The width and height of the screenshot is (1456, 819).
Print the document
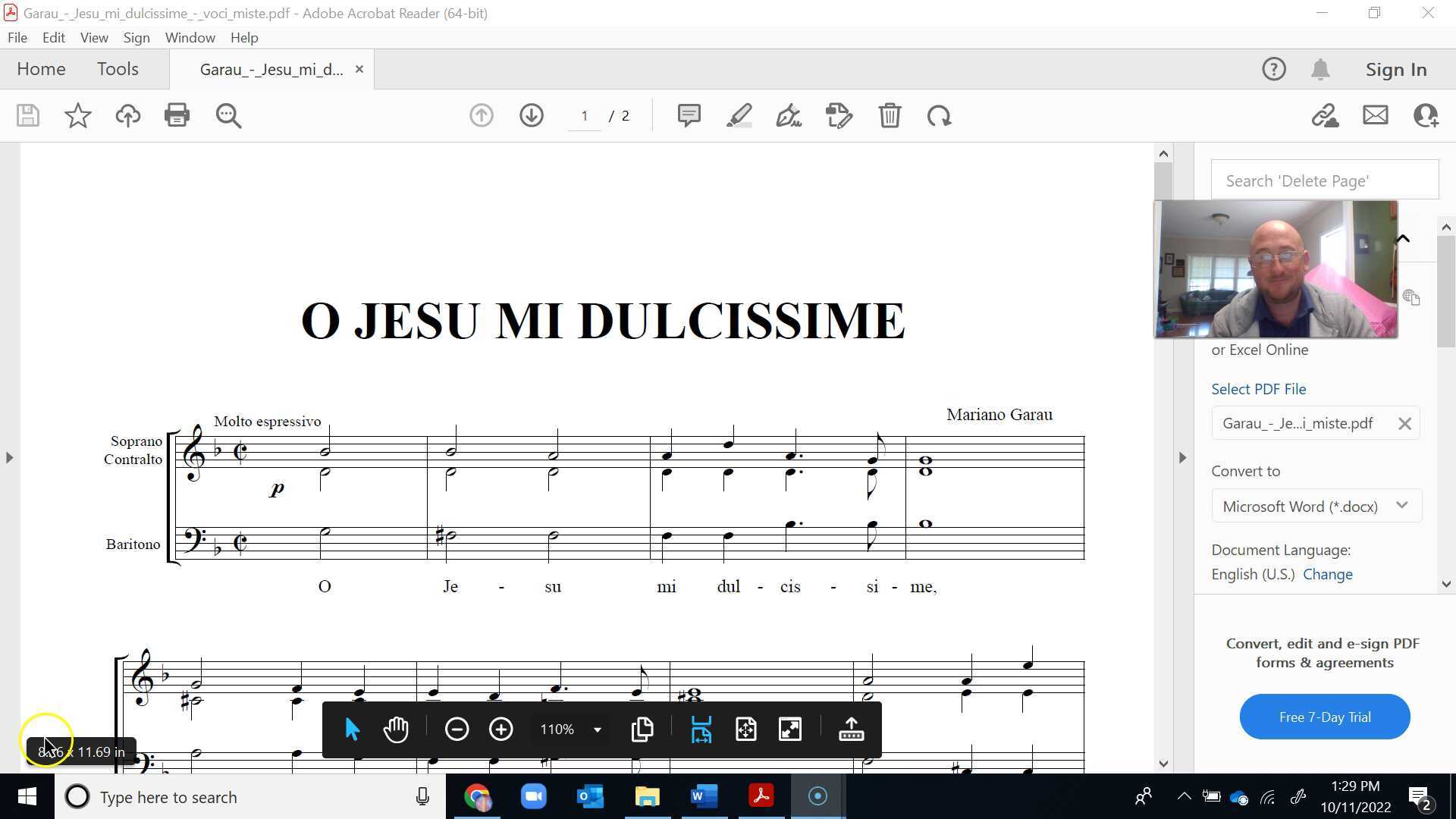(x=177, y=115)
